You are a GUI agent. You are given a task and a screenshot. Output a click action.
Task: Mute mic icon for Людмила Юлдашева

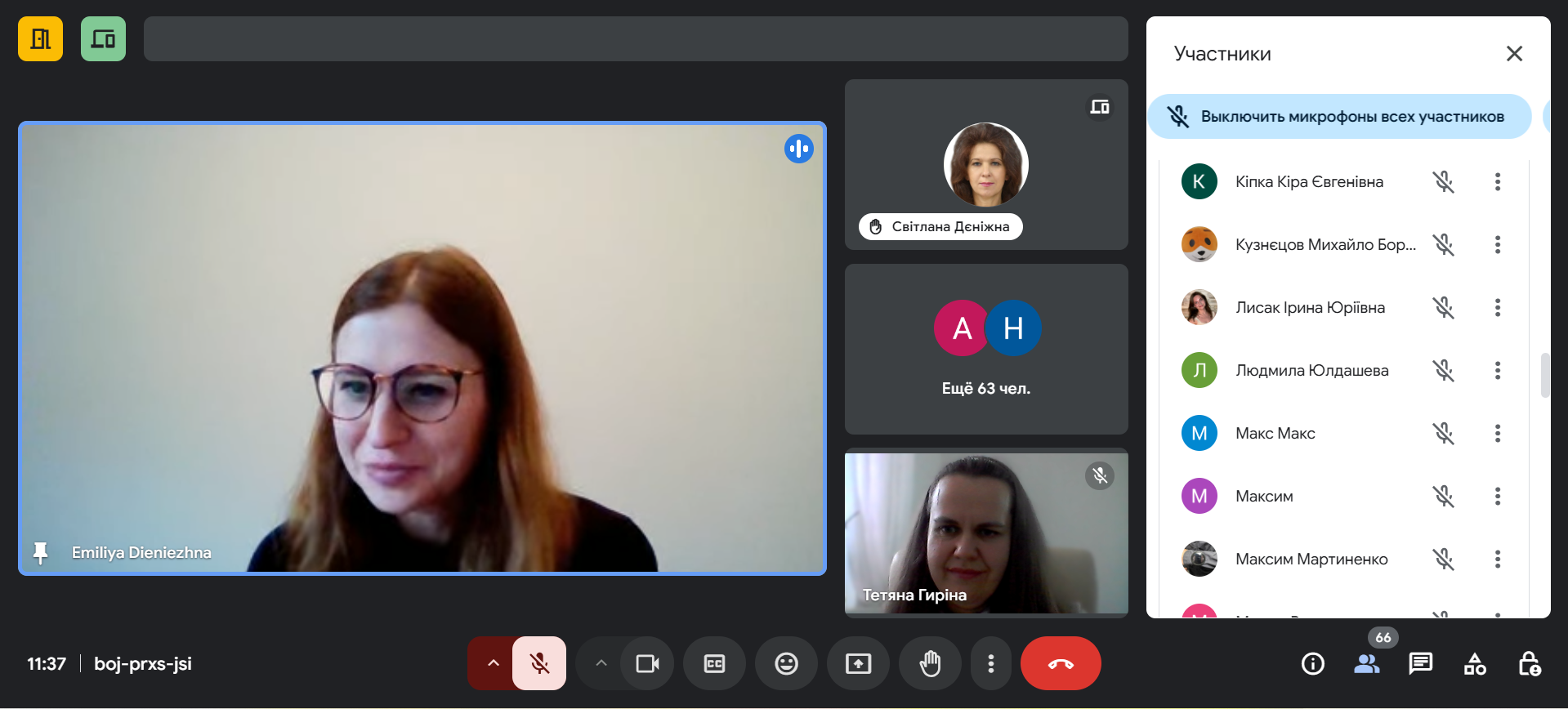(1443, 370)
